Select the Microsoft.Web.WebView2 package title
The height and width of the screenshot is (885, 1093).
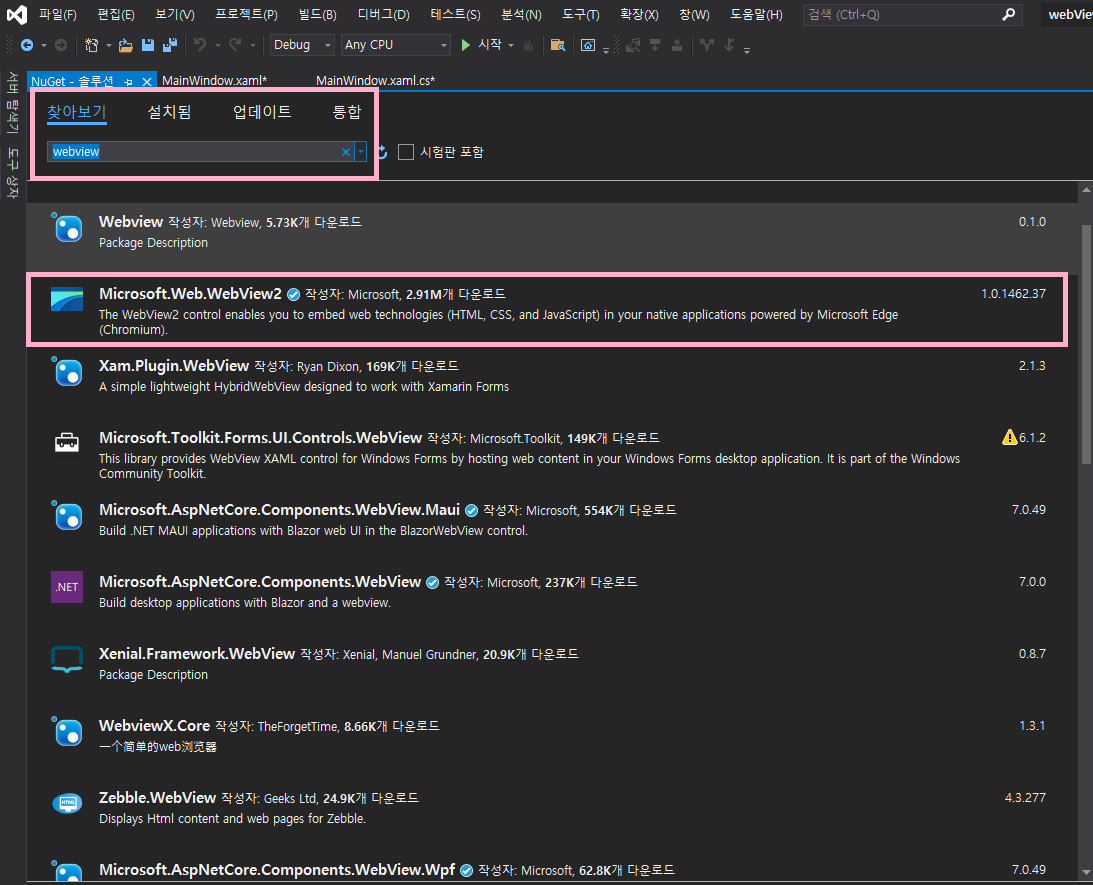pyautogui.click(x=190, y=293)
